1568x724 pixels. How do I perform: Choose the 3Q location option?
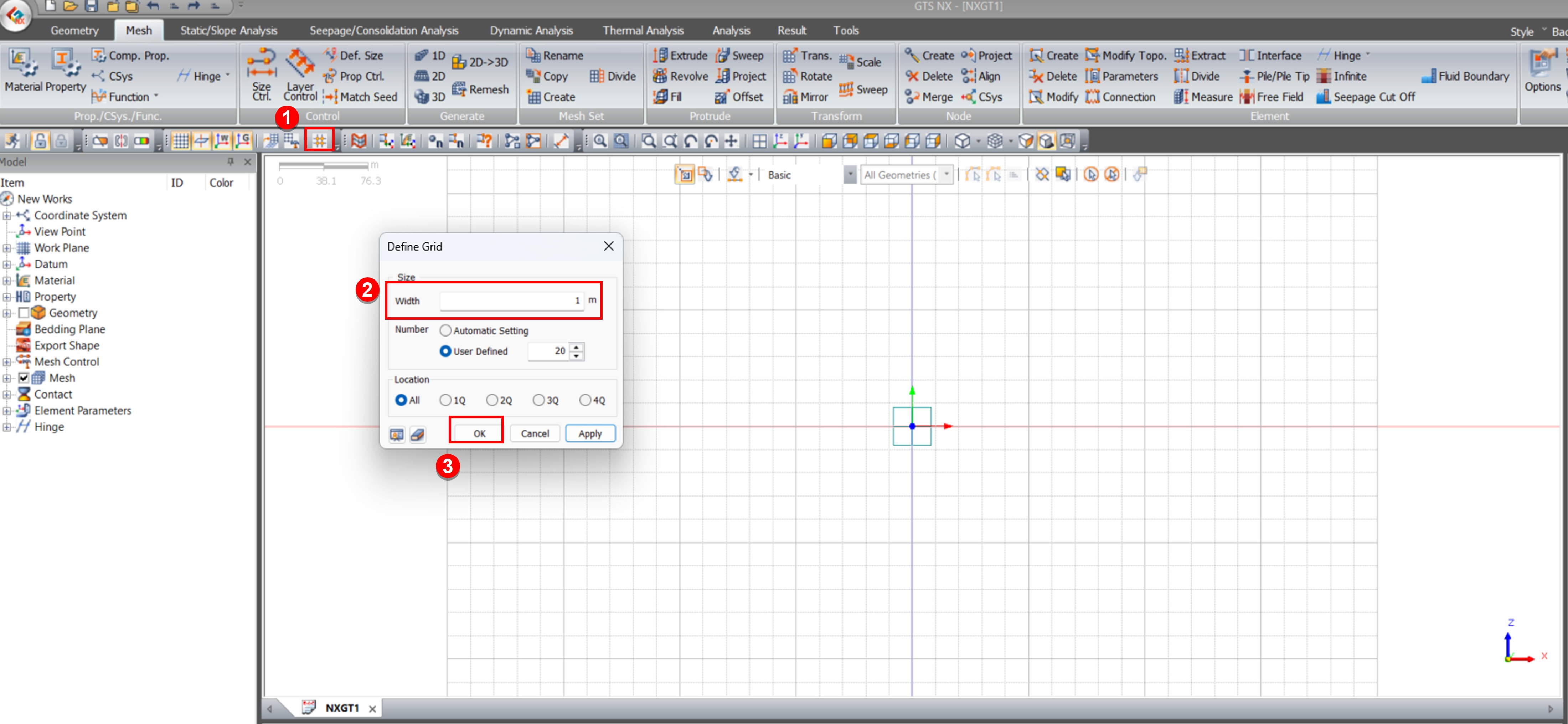pyautogui.click(x=539, y=400)
